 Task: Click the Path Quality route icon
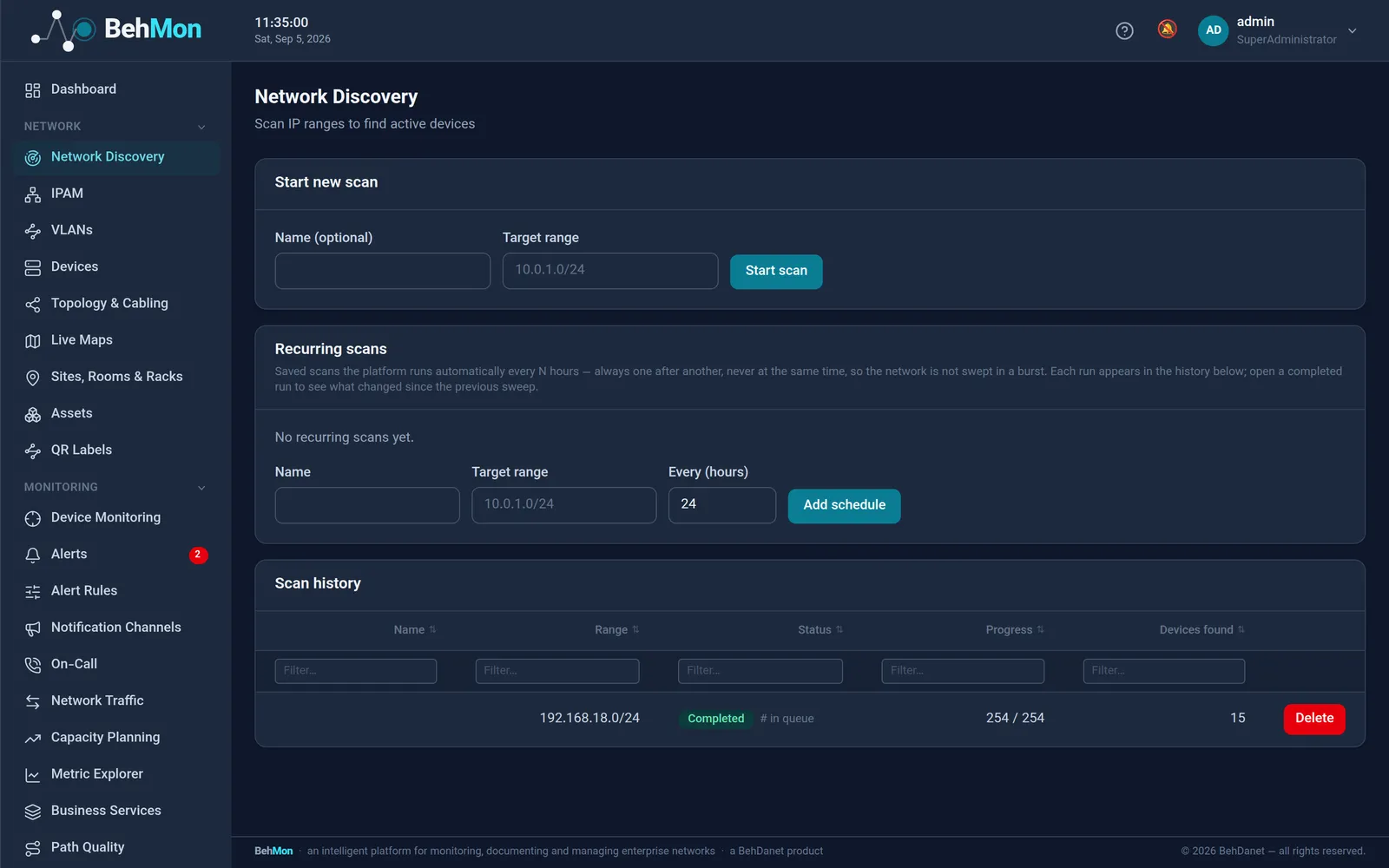click(x=33, y=848)
